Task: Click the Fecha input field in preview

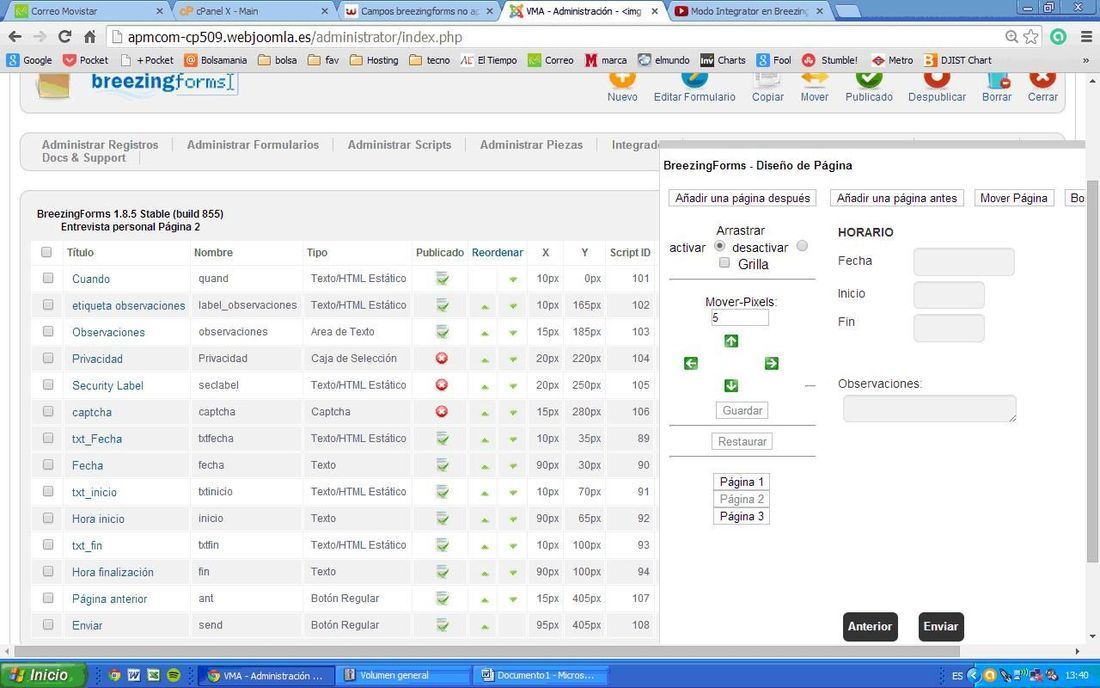Action: (964, 262)
